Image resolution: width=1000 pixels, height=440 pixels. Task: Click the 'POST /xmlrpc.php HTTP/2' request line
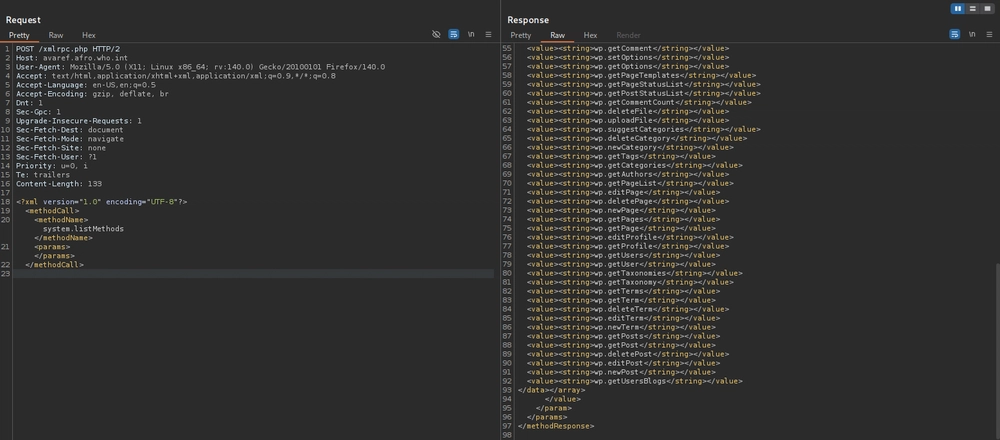click(68, 48)
